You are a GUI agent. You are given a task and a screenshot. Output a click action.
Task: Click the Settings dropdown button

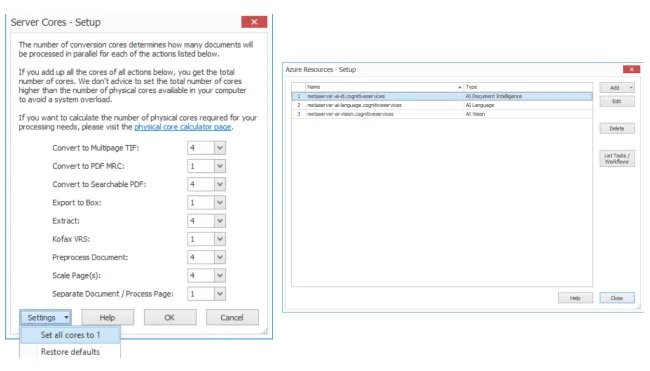tap(46, 318)
